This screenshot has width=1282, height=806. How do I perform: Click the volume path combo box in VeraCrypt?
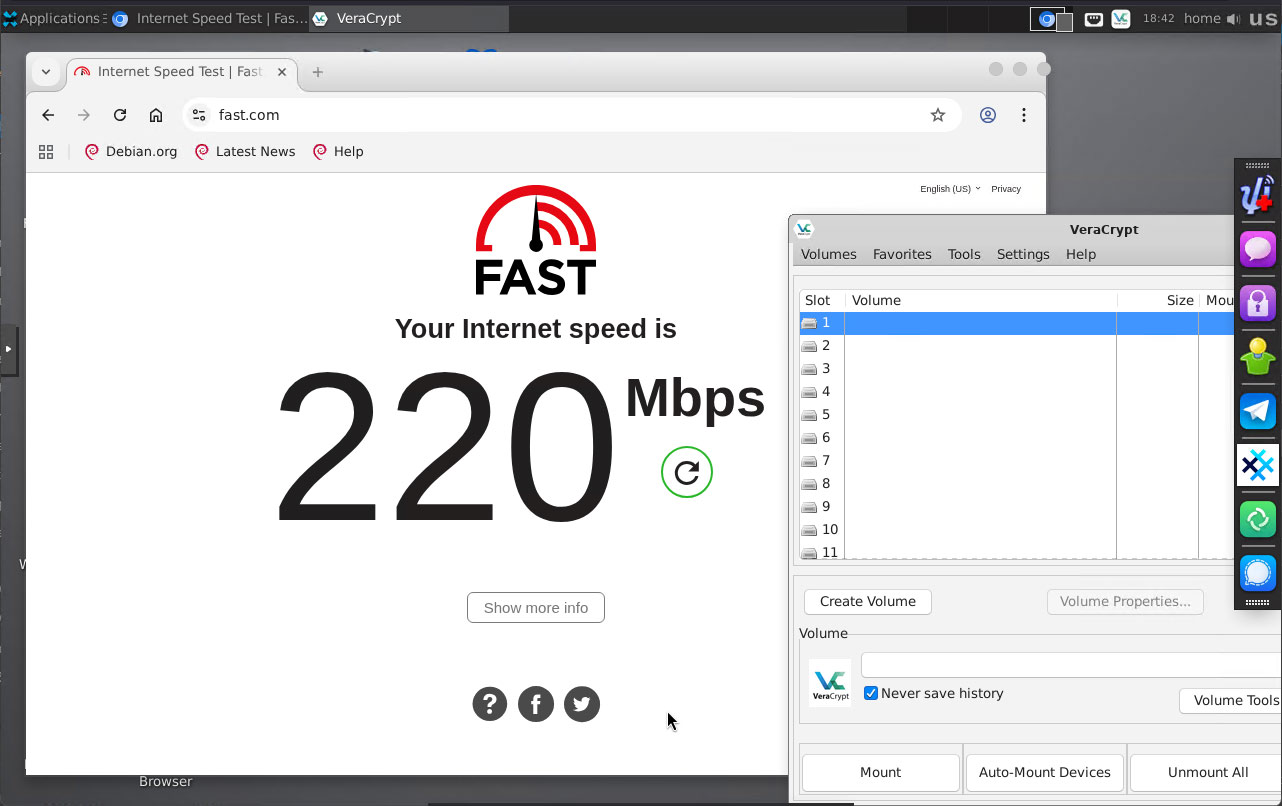tap(1071, 665)
